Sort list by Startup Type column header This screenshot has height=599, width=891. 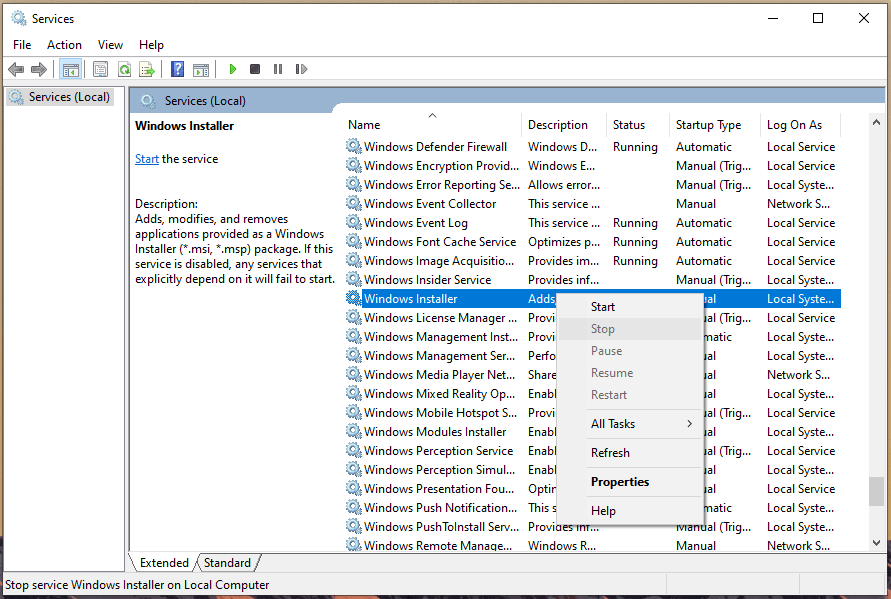(709, 125)
